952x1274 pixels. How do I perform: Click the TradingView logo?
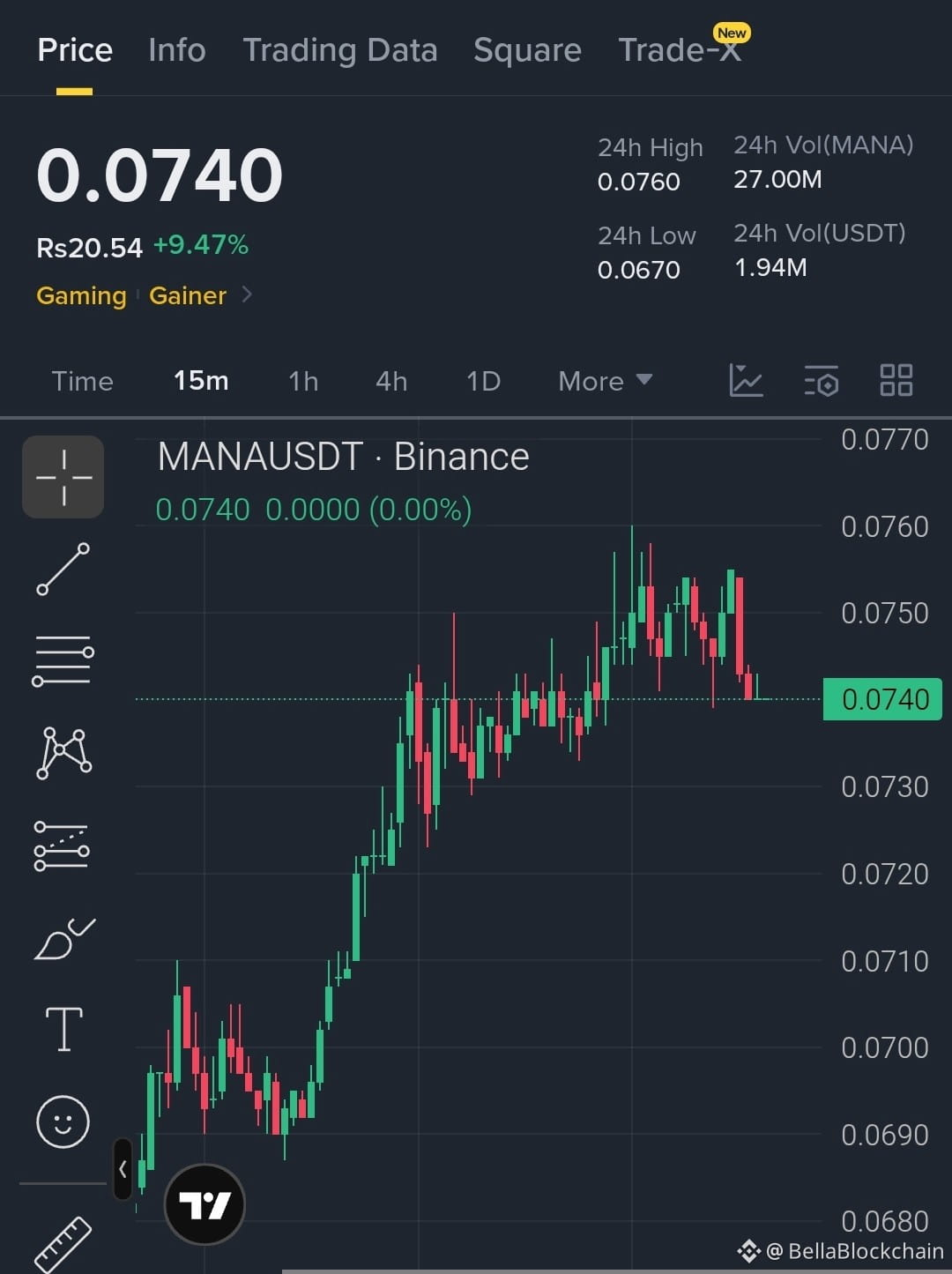[205, 1204]
